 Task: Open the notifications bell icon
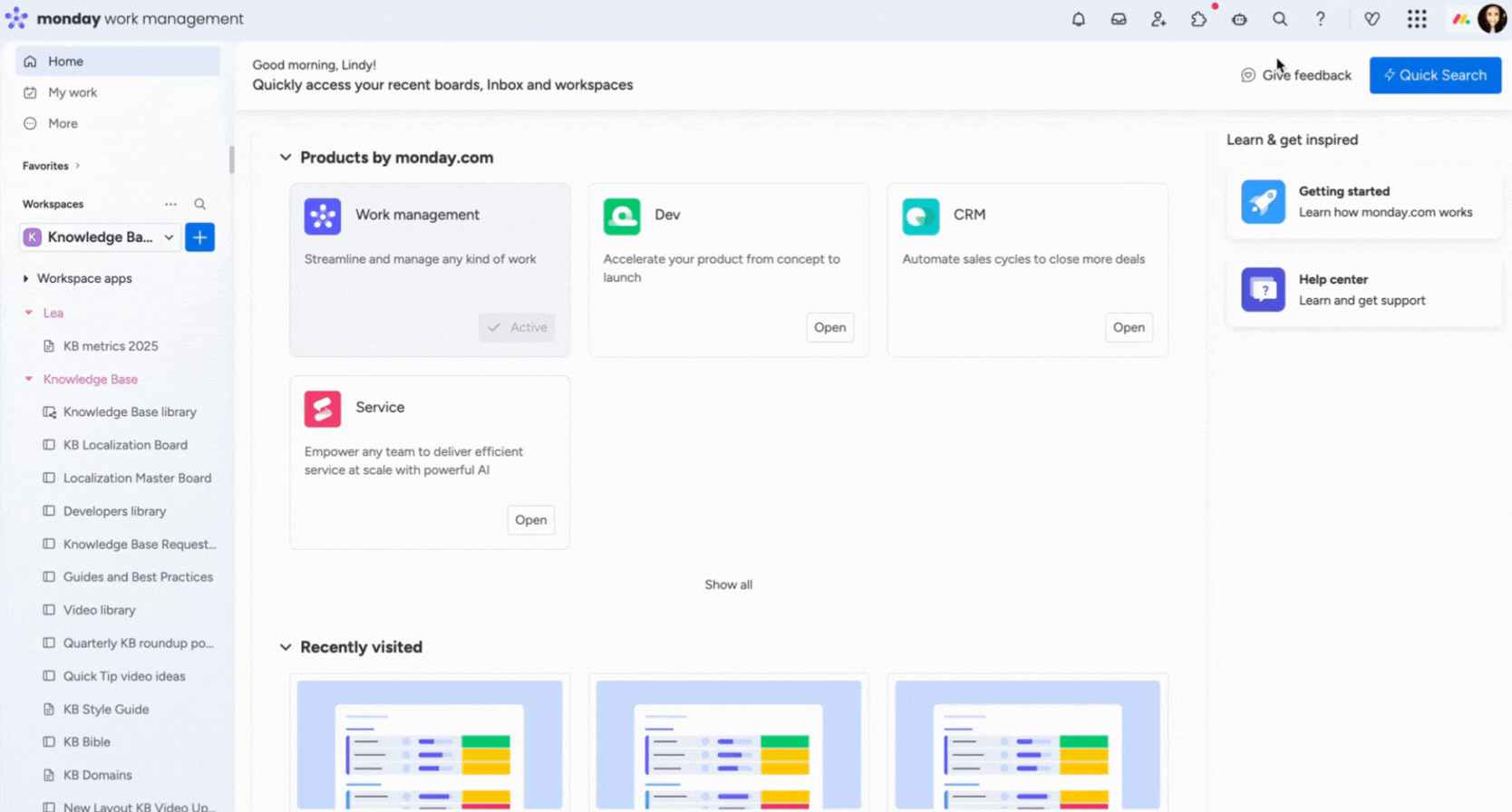pos(1078,19)
